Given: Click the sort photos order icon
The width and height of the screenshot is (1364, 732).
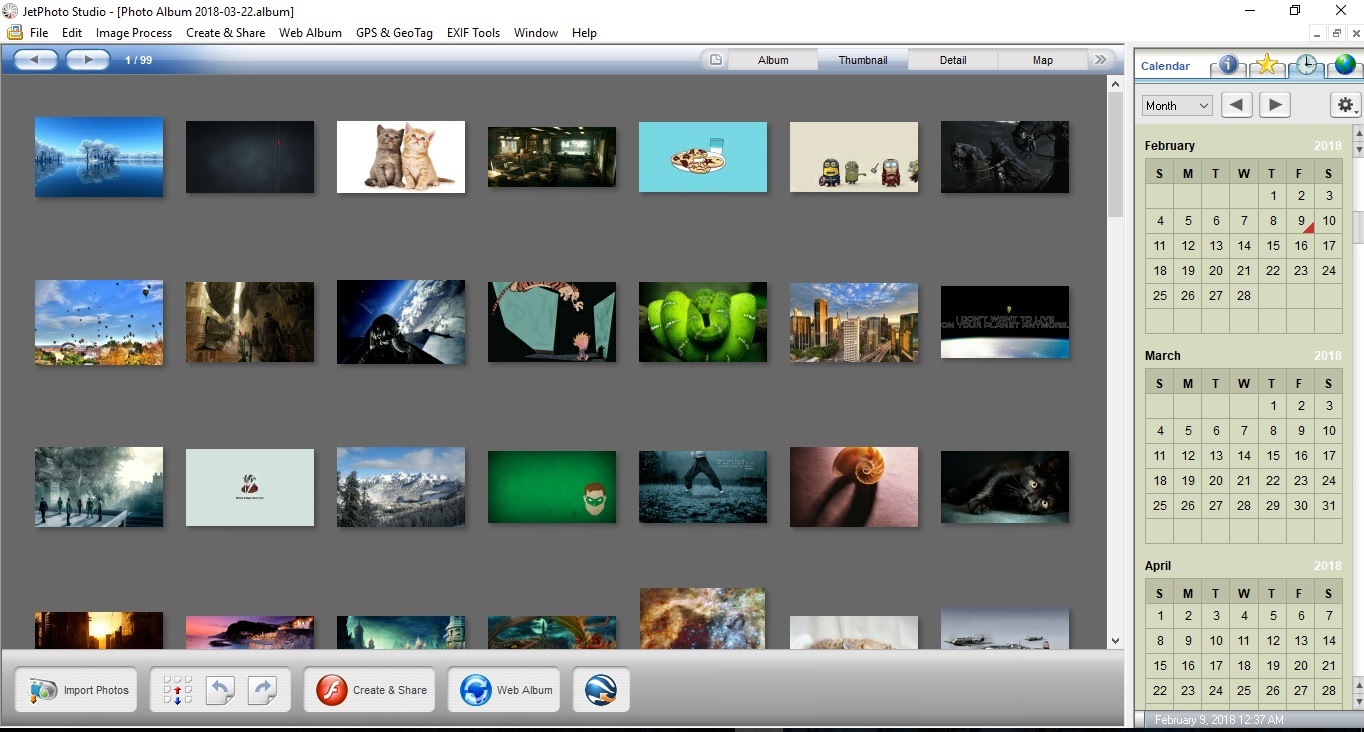Looking at the screenshot, I should 177,689.
